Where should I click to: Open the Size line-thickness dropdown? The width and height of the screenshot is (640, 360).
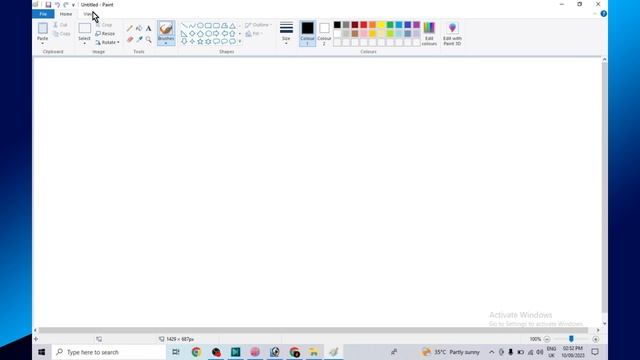(286, 33)
